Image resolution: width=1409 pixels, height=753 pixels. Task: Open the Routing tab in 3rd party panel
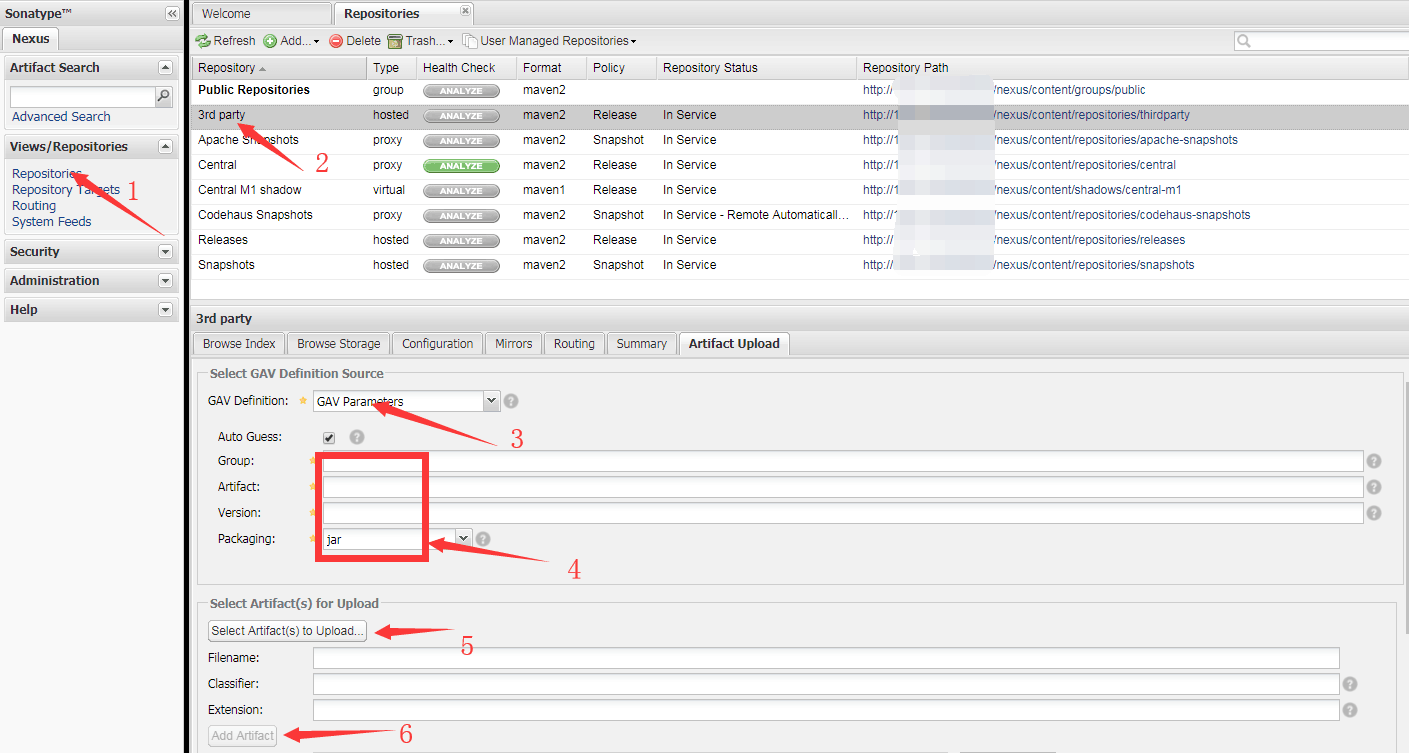click(574, 343)
